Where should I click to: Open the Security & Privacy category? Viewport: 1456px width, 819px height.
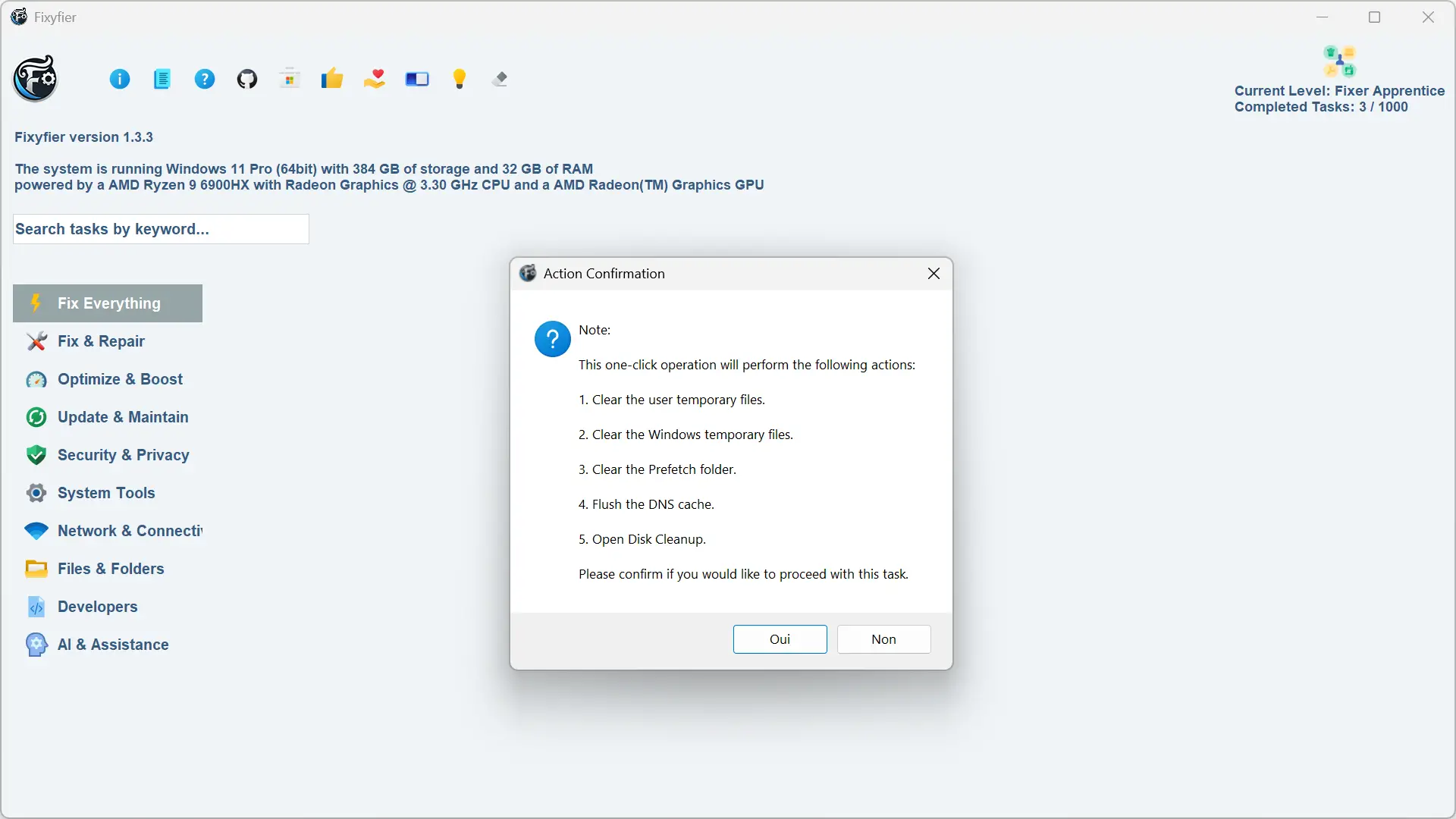point(108,455)
